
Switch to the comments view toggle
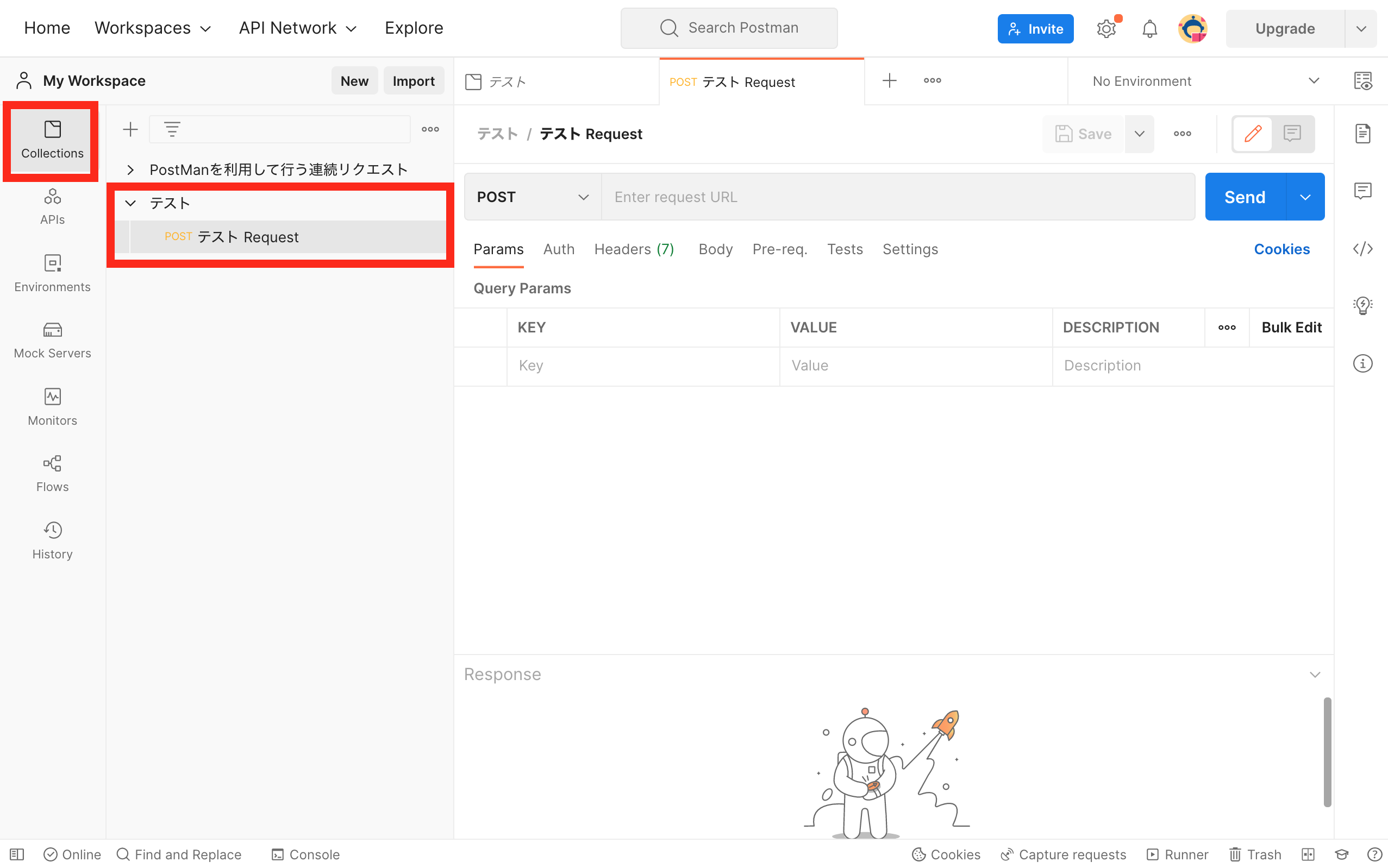pyautogui.click(x=1291, y=134)
